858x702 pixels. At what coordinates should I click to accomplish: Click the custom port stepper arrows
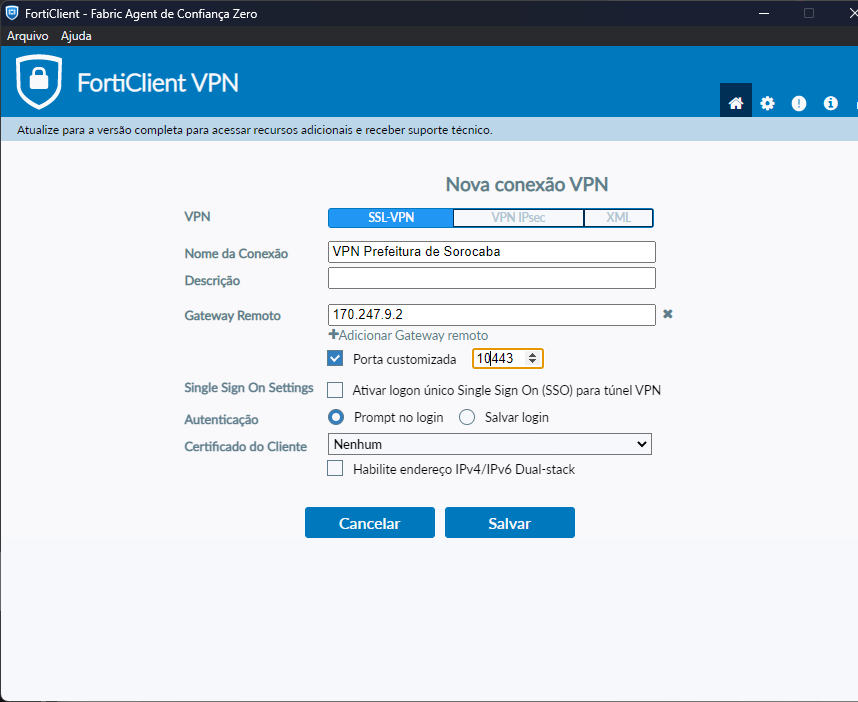533,359
